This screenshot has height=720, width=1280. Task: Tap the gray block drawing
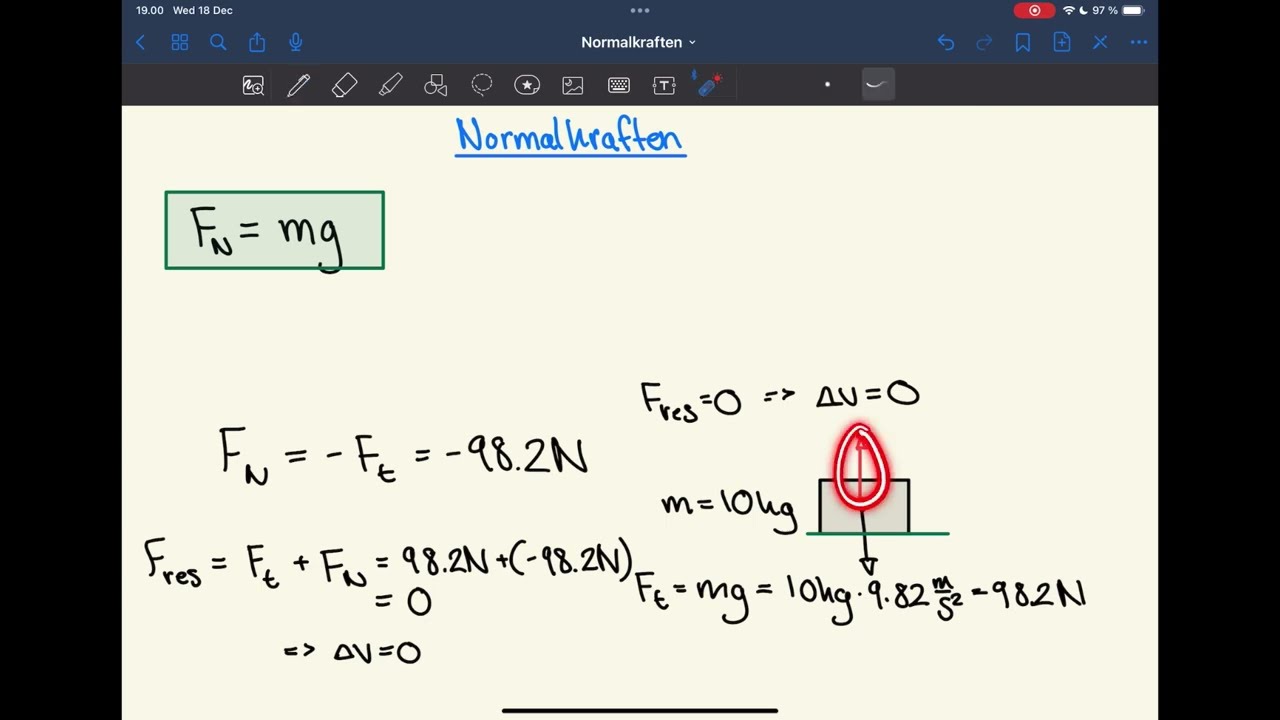[x=864, y=506]
